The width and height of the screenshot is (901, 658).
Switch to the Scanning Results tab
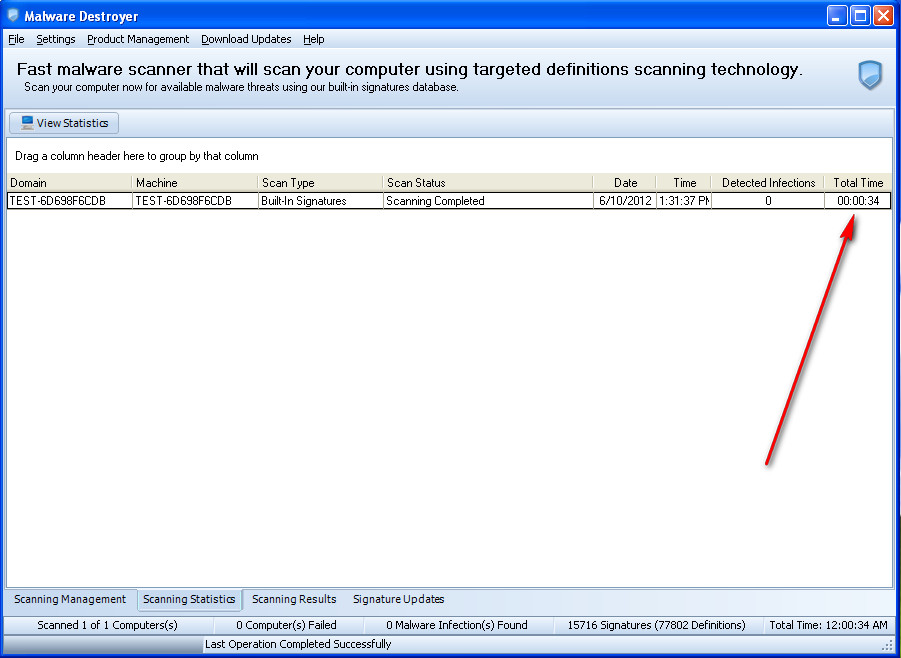pyautogui.click(x=294, y=599)
